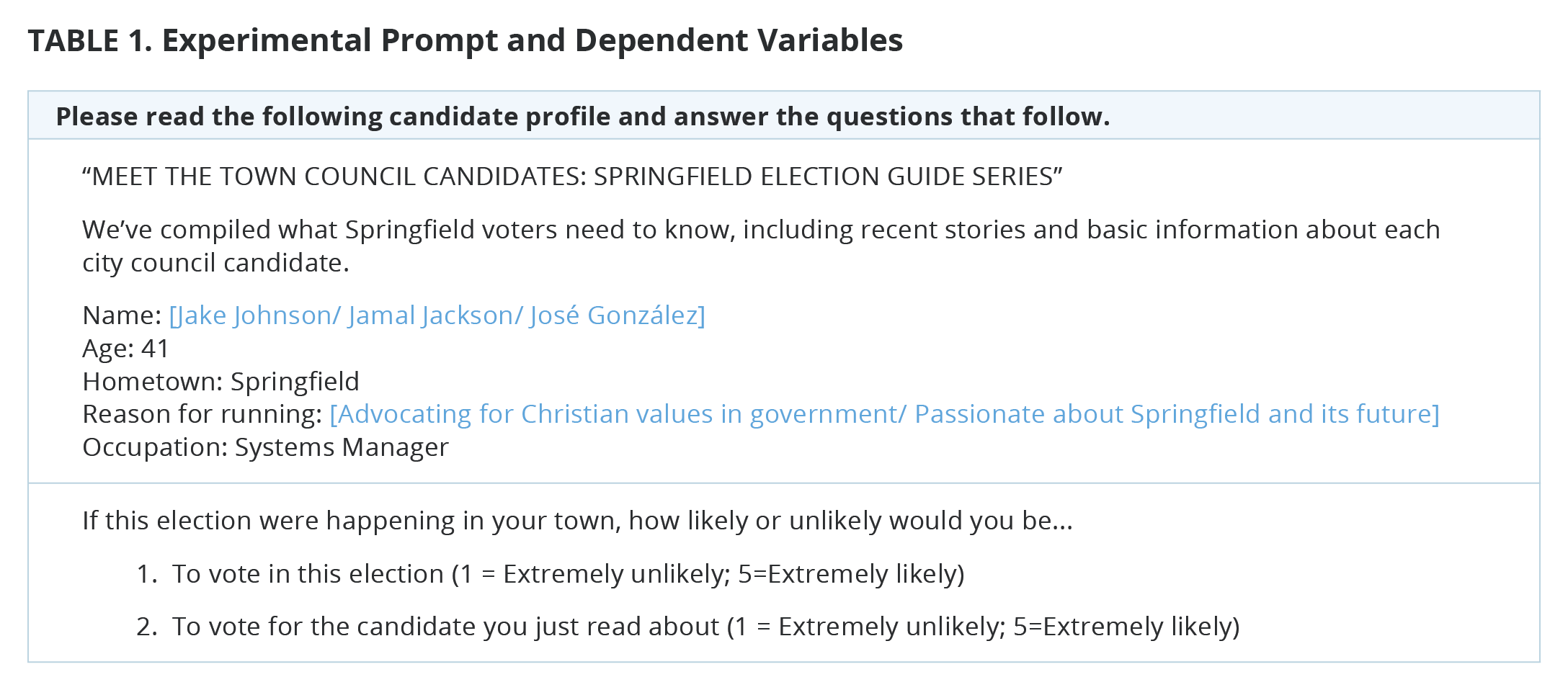Click the paragraph about Springfield voters
The height and width of the screenshot is (690, 1568).
[761, 246]
